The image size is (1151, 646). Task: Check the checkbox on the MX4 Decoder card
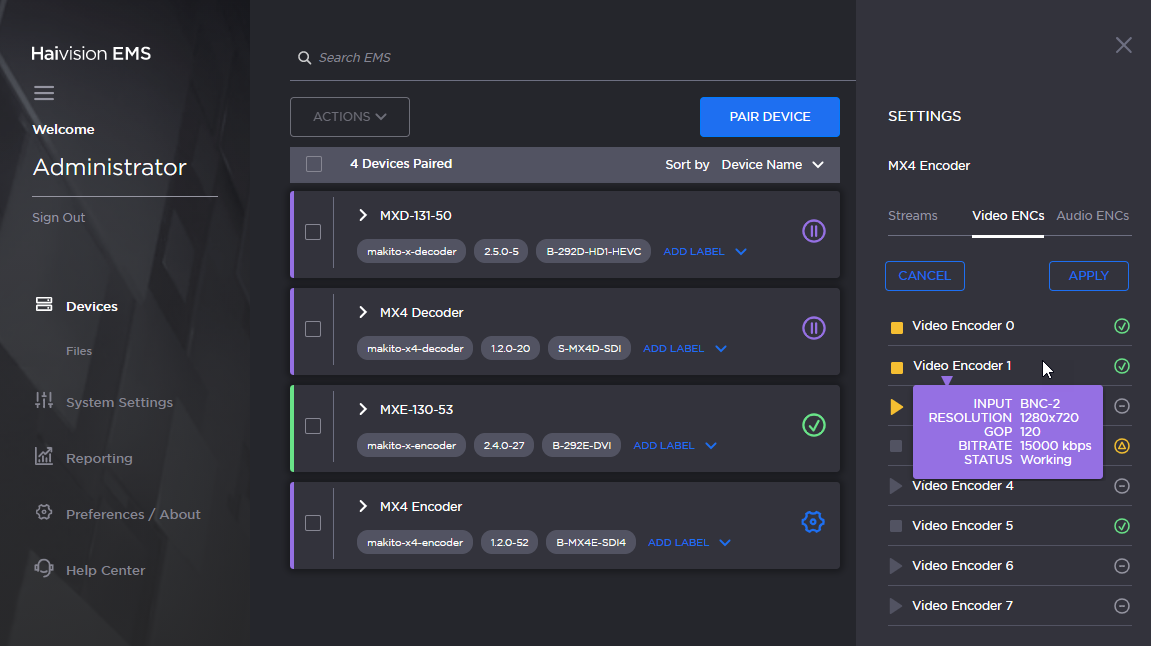[x=313, y=329]
